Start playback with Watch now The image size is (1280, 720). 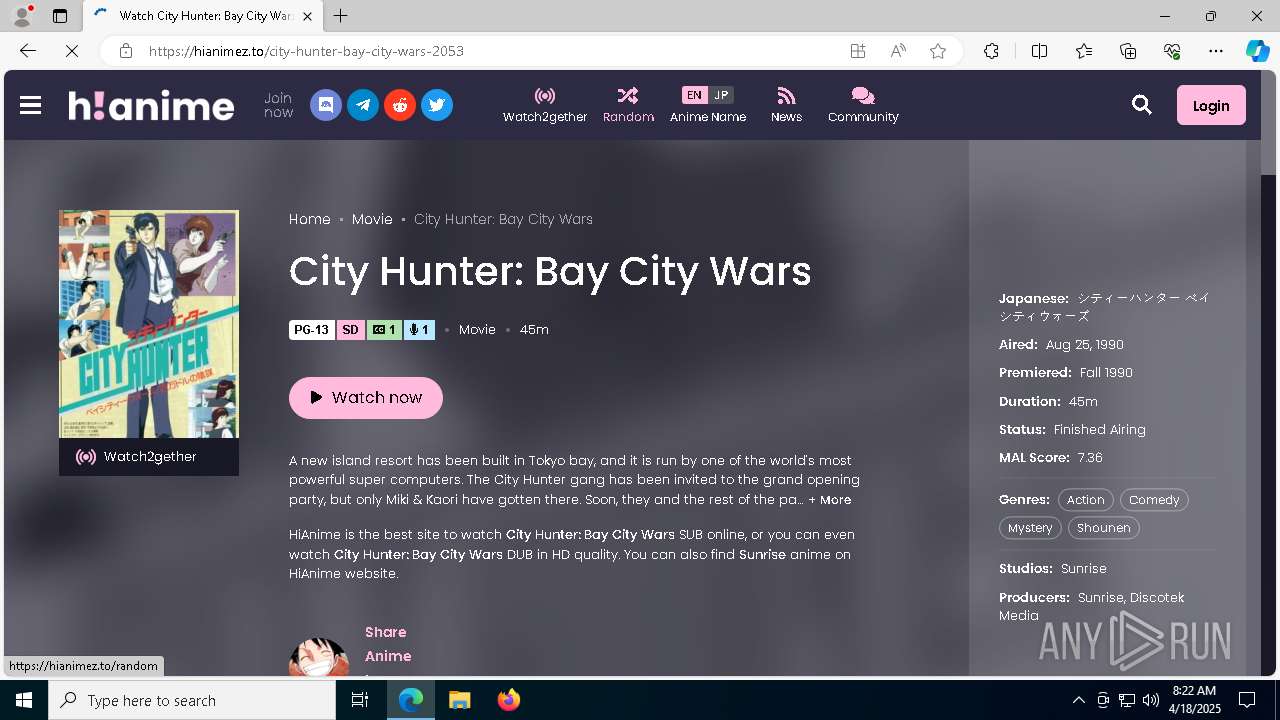[366, 397]
